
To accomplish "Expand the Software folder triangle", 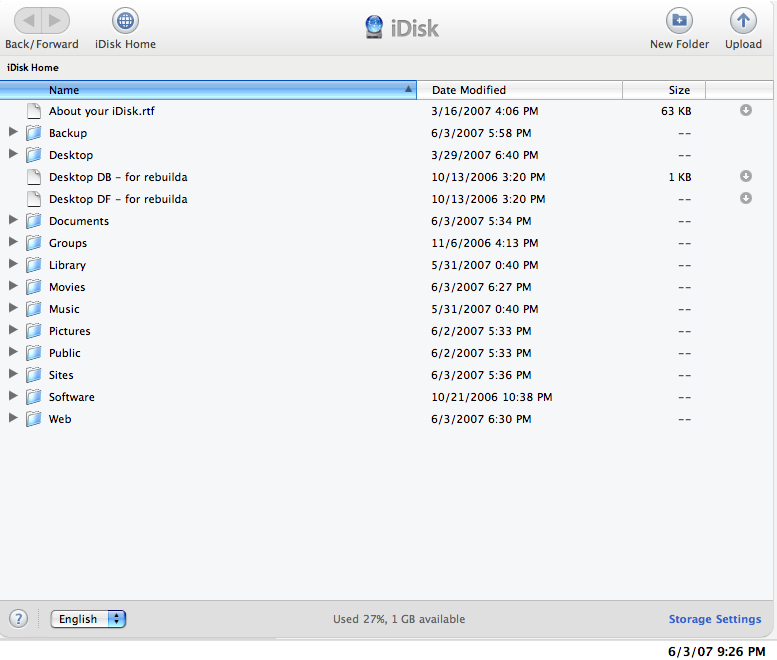I will (13, 395).
